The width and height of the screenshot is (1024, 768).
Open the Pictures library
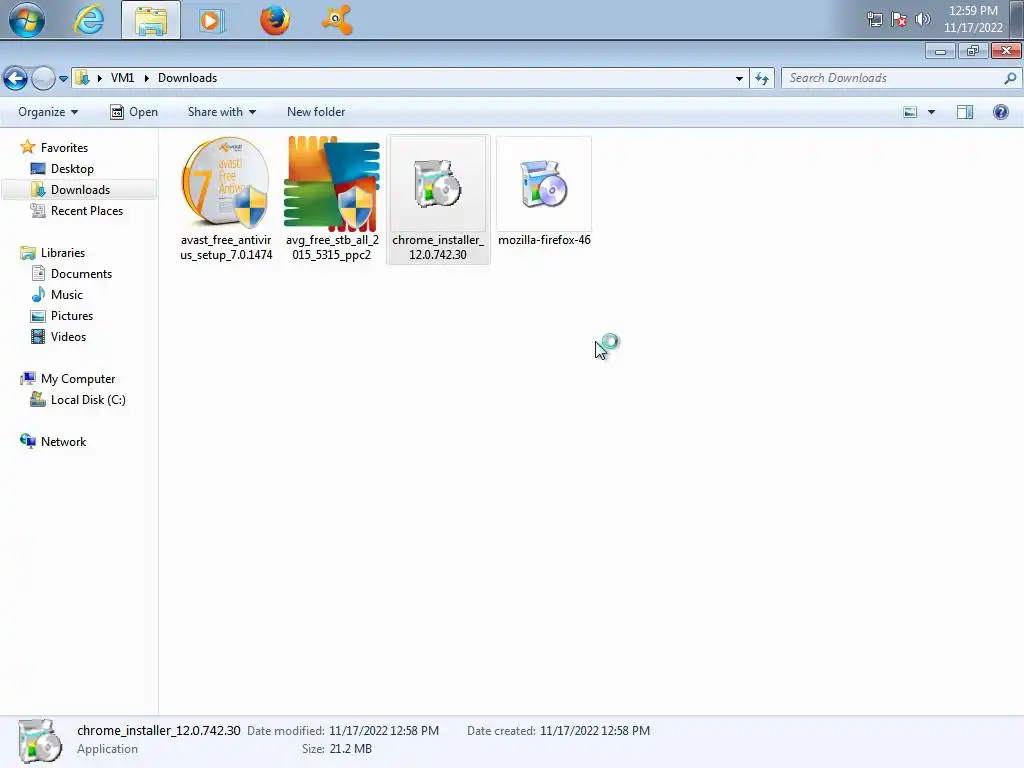click(72, 315)
